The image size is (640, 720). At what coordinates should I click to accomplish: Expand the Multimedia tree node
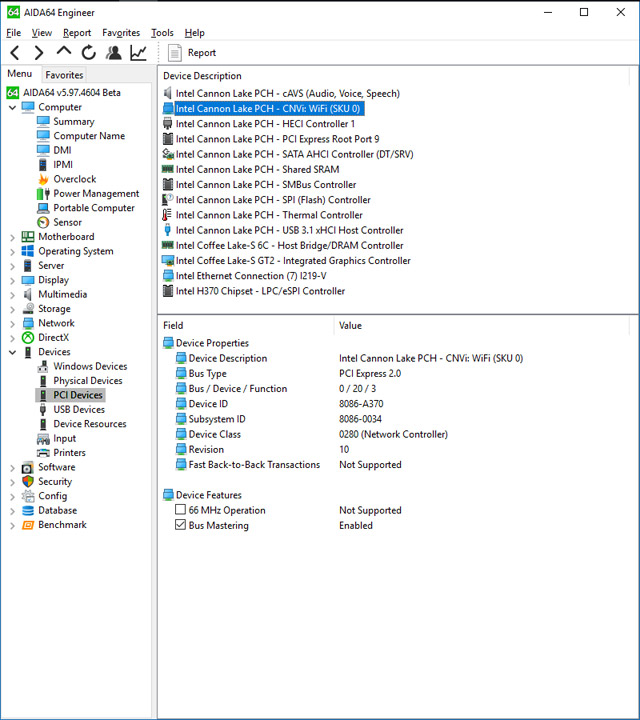click(12, 295)
